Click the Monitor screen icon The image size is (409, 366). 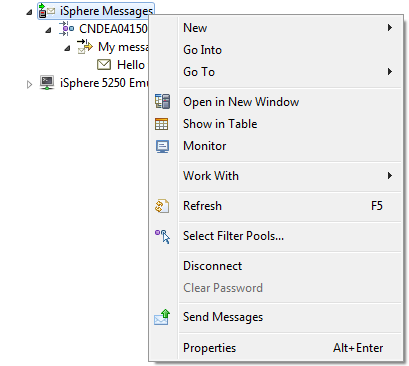coord(162,146)
